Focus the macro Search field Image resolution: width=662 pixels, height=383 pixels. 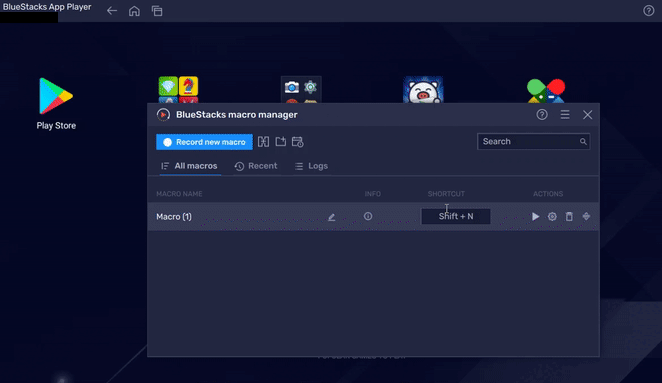[x=533, y=141]
